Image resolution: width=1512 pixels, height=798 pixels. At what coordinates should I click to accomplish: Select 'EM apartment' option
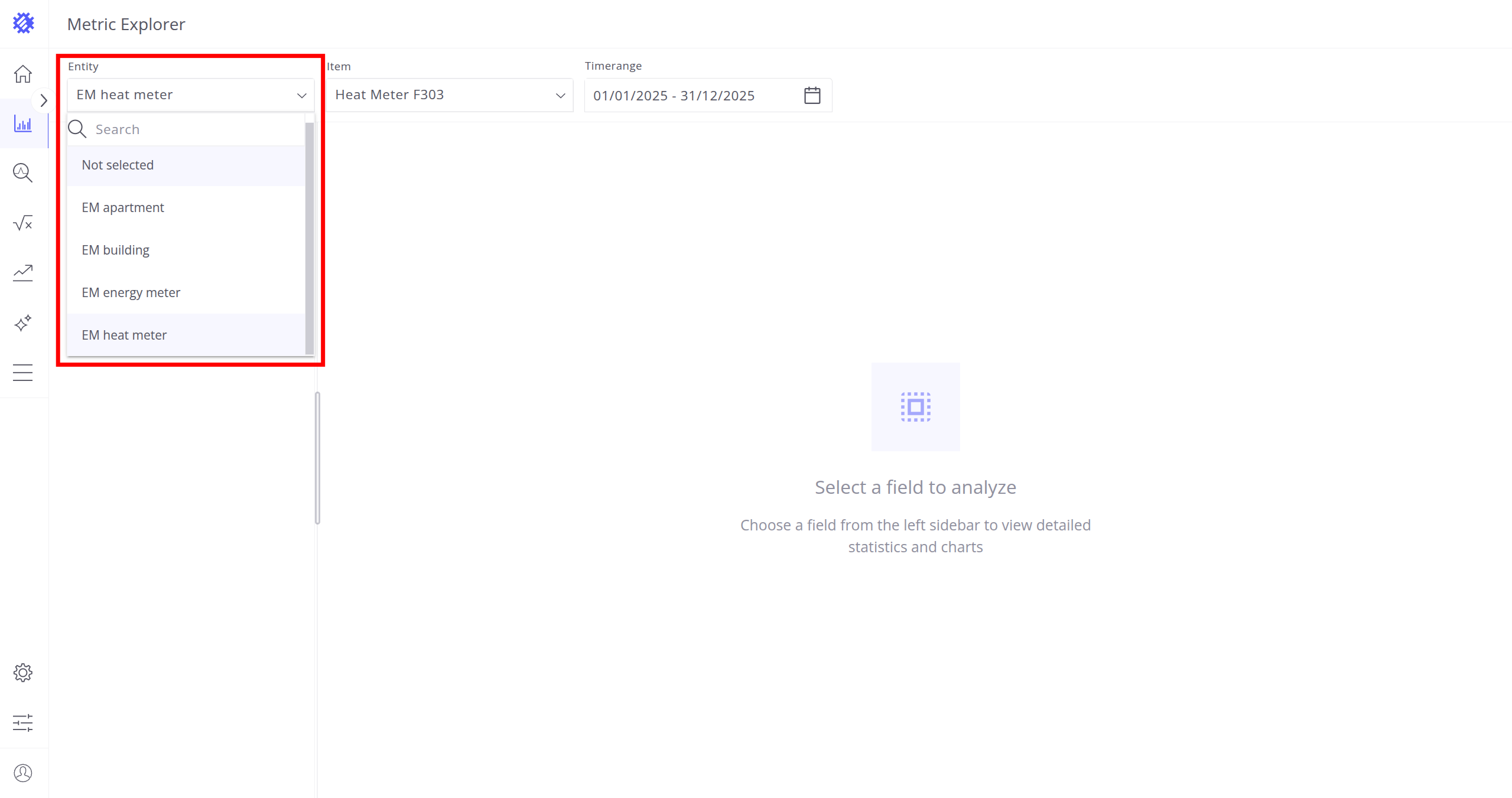123,208
